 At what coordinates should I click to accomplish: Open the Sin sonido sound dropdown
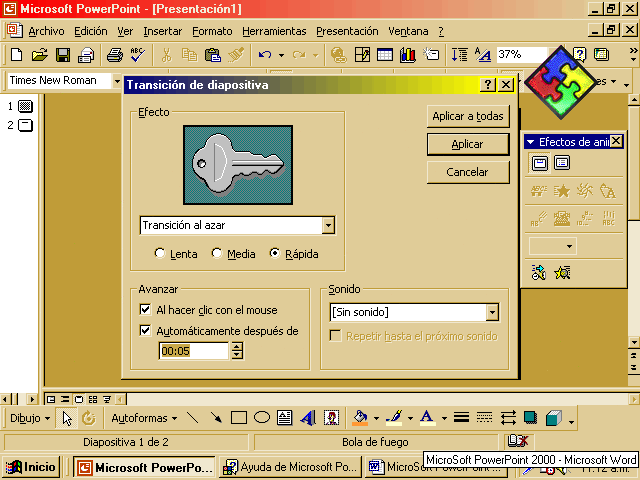[x=492, y=312]
